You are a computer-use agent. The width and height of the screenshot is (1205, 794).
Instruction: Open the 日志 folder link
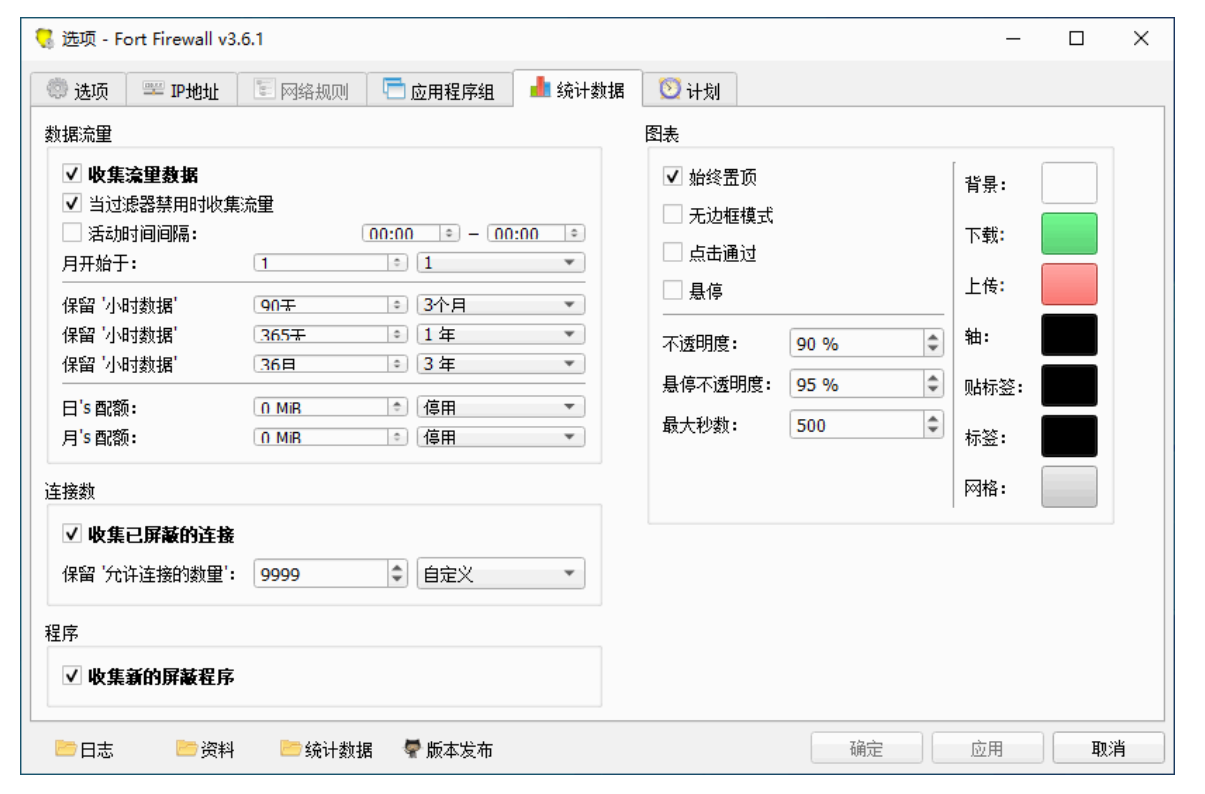84,749
